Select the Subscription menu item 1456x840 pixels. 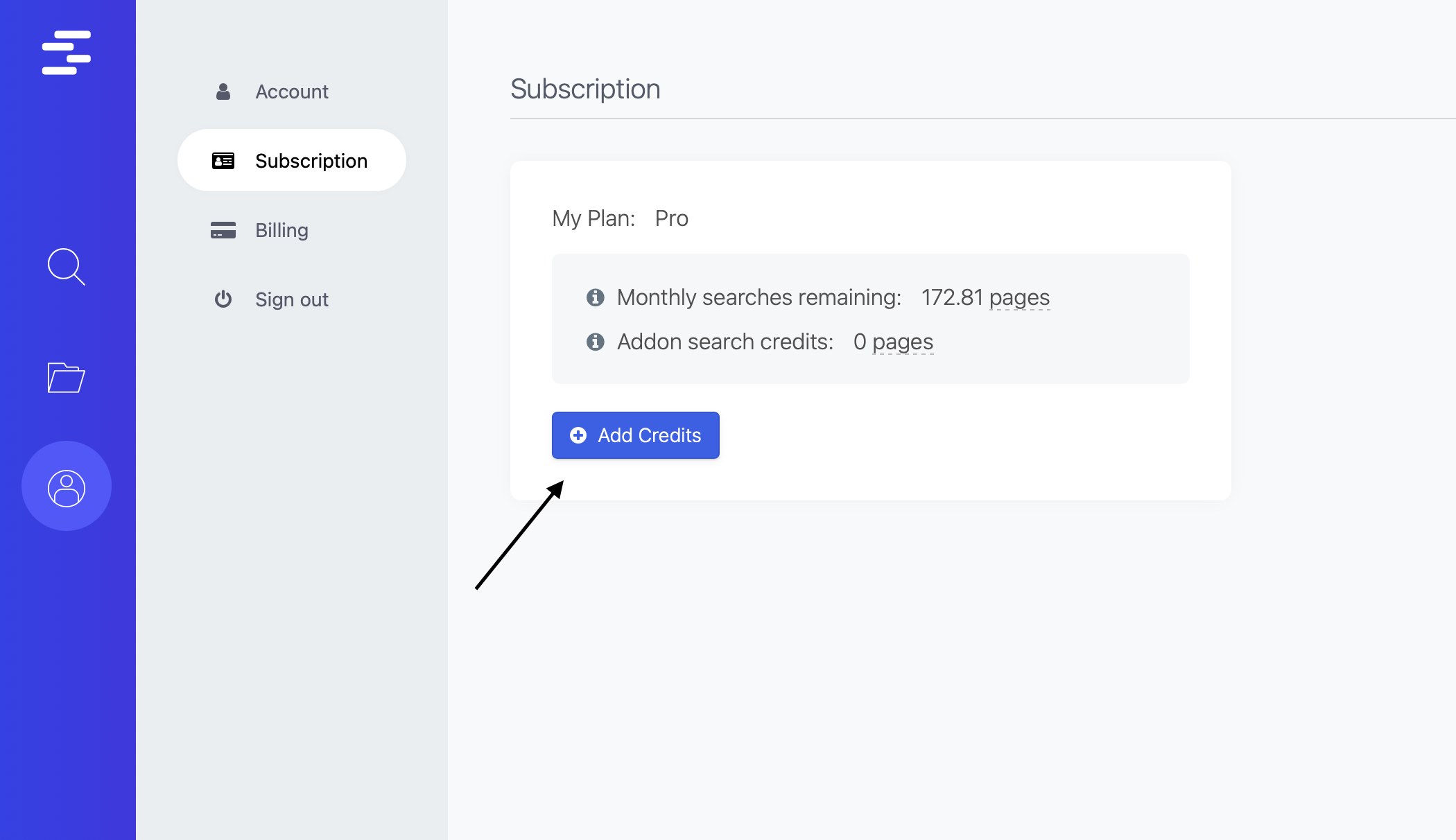tap(311, 161)
